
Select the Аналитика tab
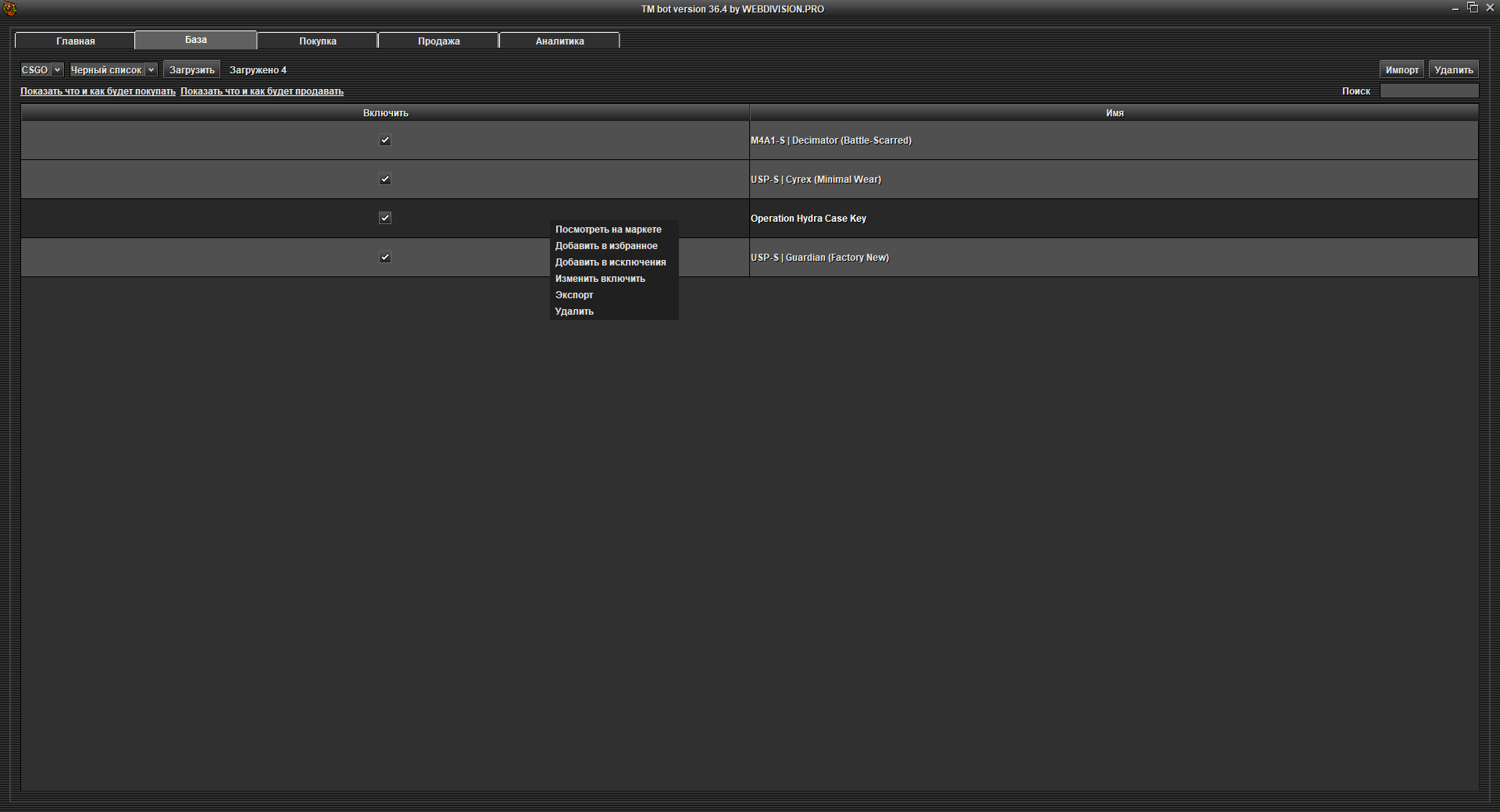click(x=559, y=41)
